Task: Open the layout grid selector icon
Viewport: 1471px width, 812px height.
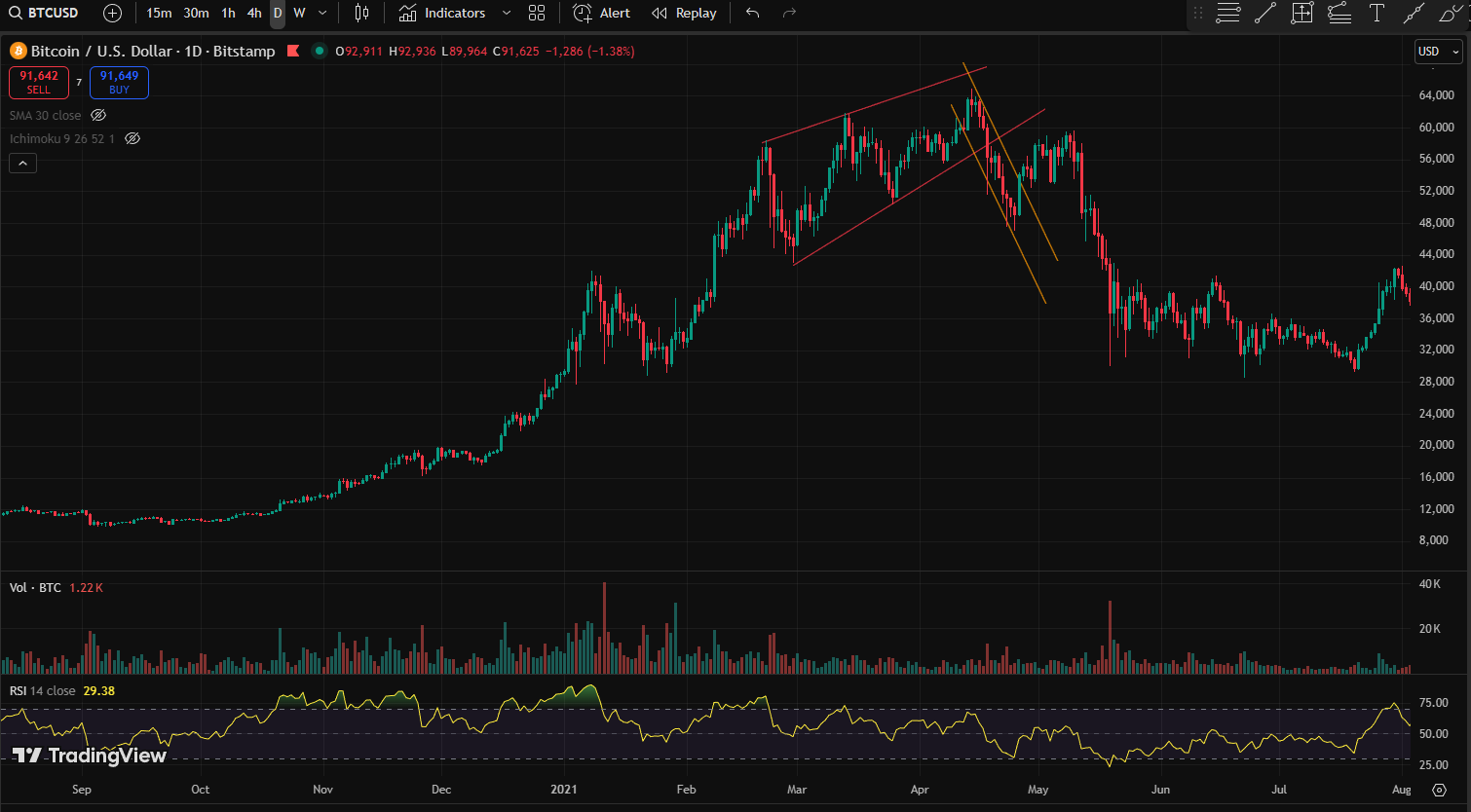Action: (537, 13)
